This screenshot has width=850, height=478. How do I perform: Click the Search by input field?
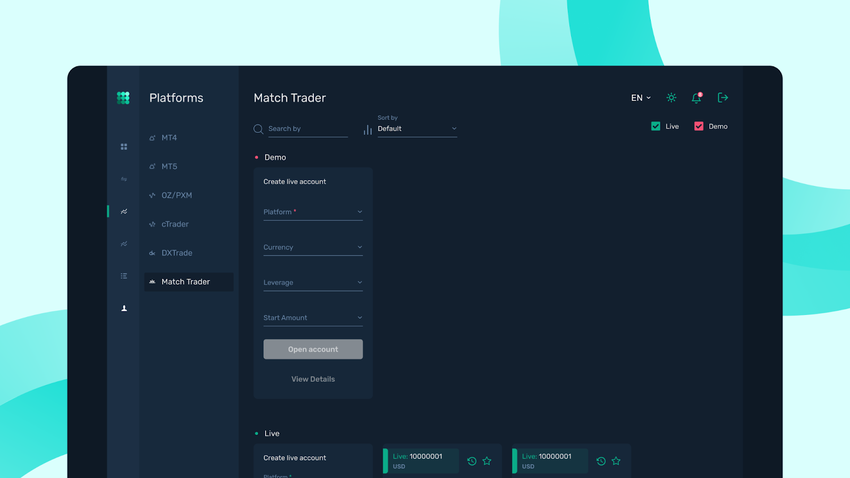(308, 129)
